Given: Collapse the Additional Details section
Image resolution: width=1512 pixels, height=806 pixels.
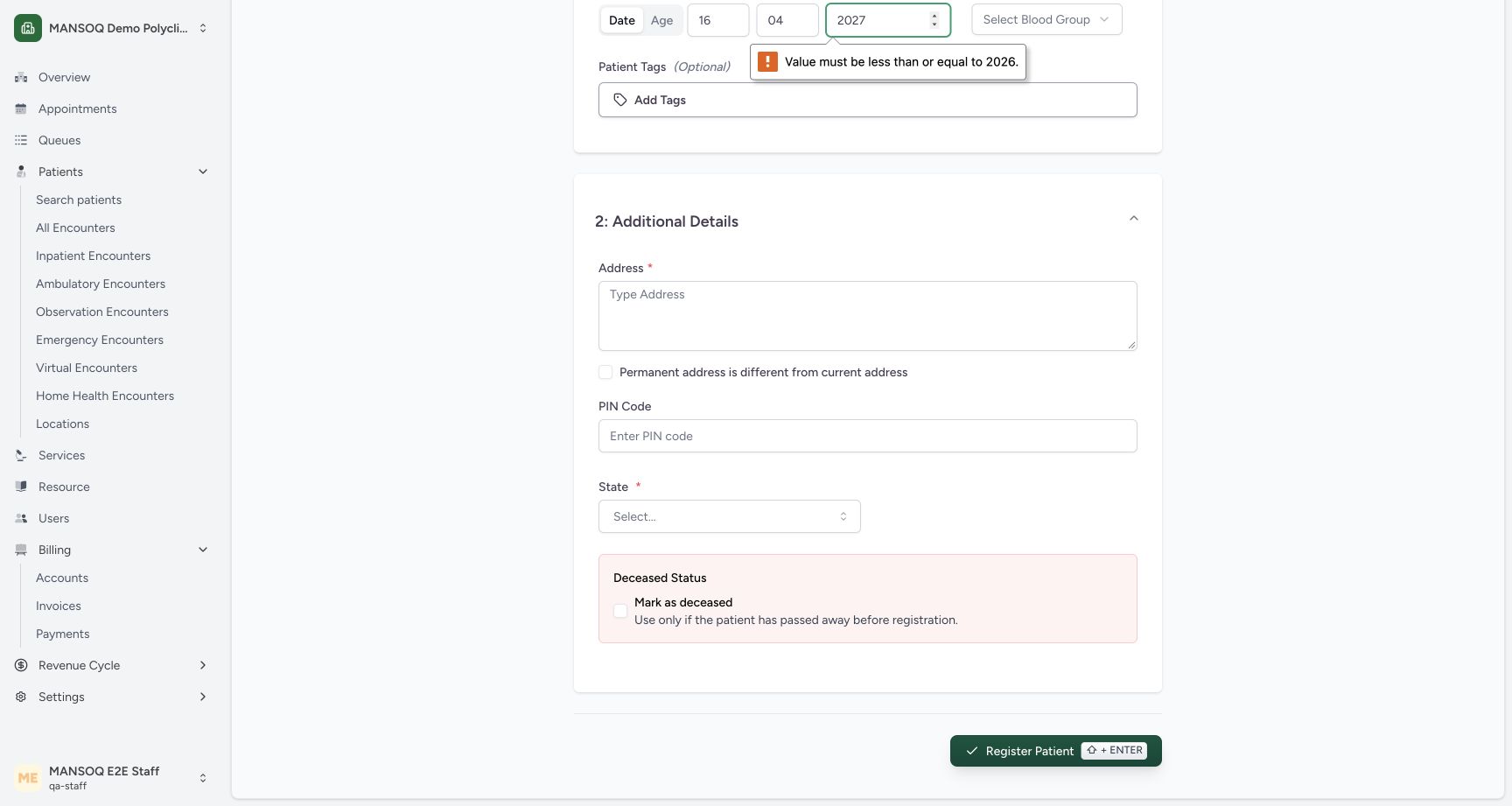Looking at the screenshot, I should point(1134,218).
